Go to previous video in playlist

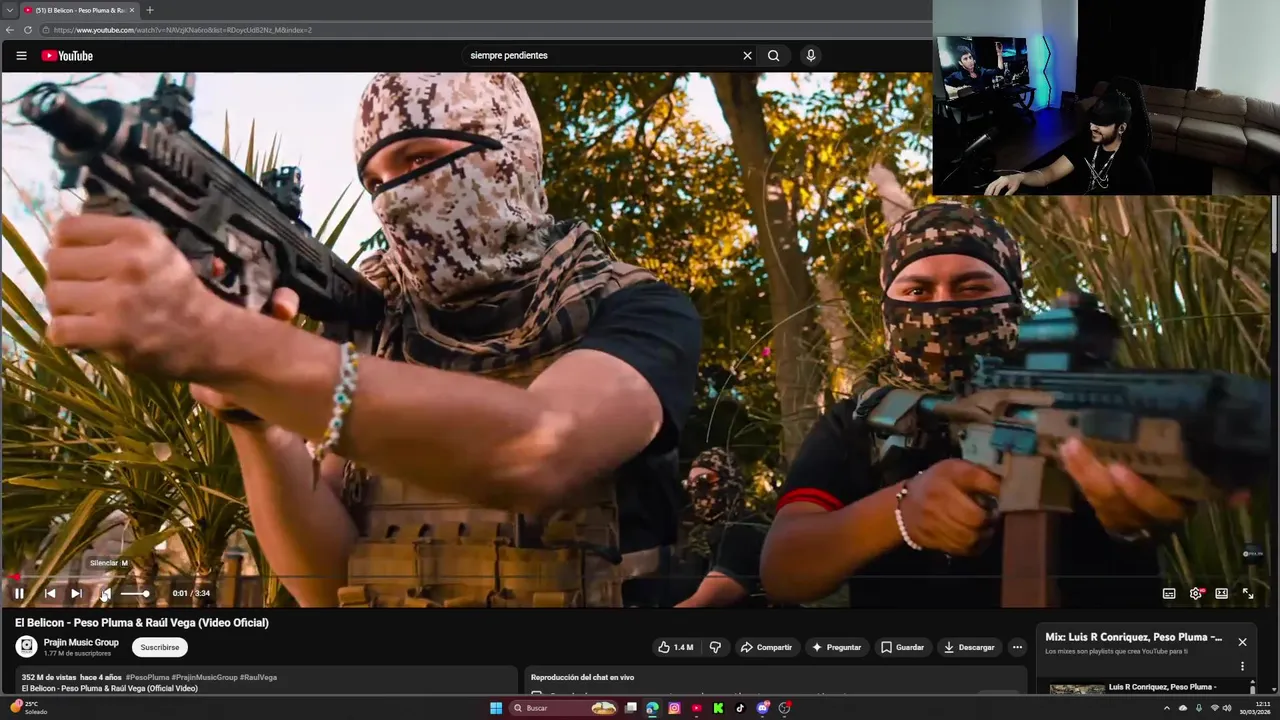50,593
